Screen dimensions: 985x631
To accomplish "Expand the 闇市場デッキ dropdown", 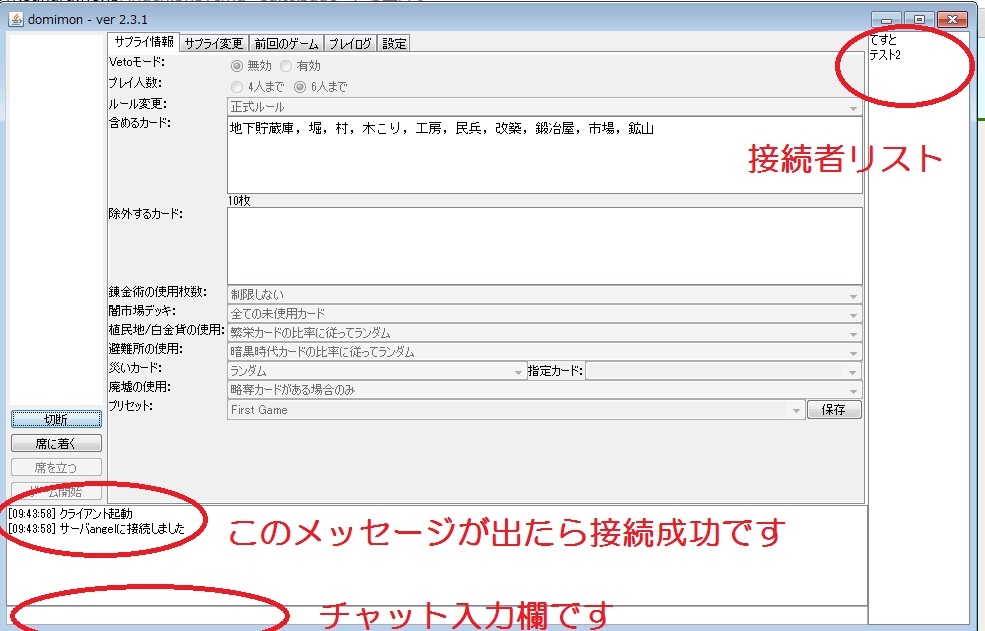I will pyautogui.click(x=544, y=313).
